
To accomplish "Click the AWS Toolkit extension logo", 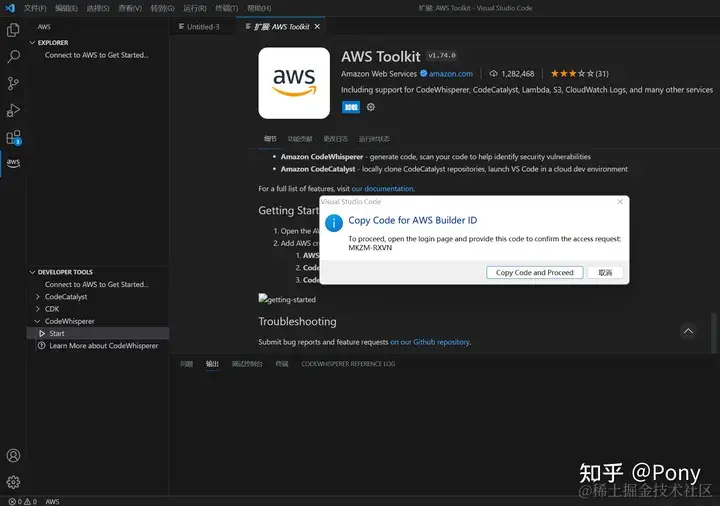I will (294, 83).
